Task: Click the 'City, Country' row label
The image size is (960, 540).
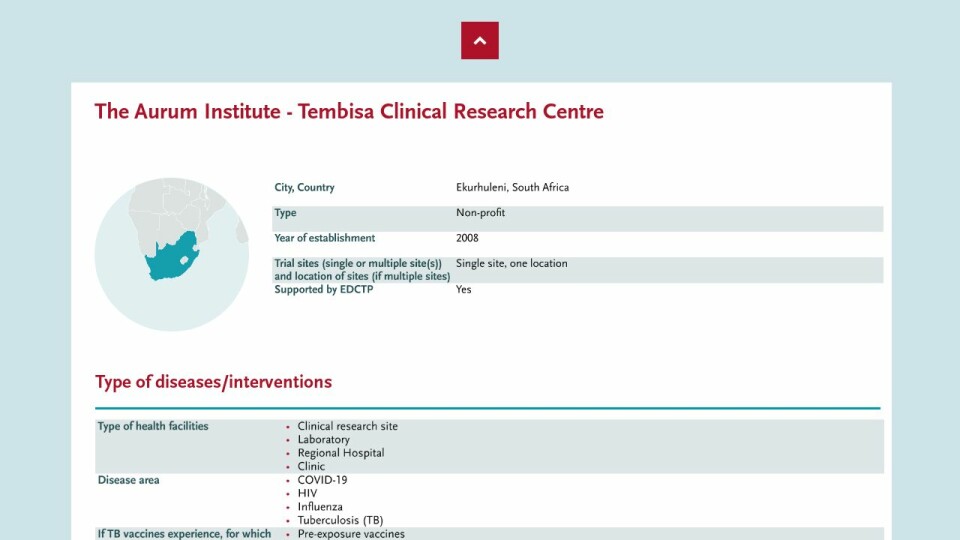Action: (304, 188)
